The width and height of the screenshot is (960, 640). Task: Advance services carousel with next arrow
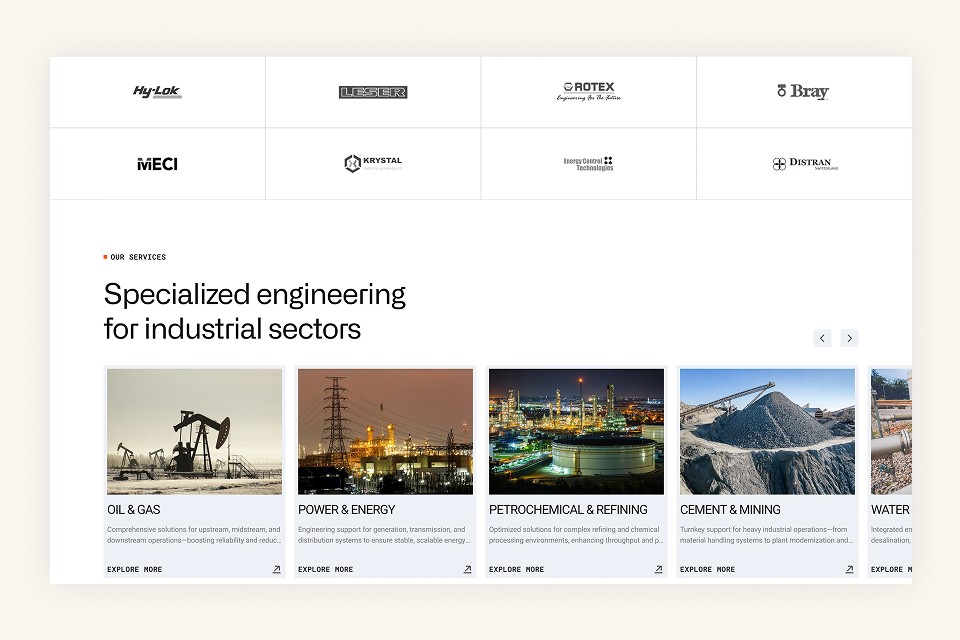(x=849, y=338)
